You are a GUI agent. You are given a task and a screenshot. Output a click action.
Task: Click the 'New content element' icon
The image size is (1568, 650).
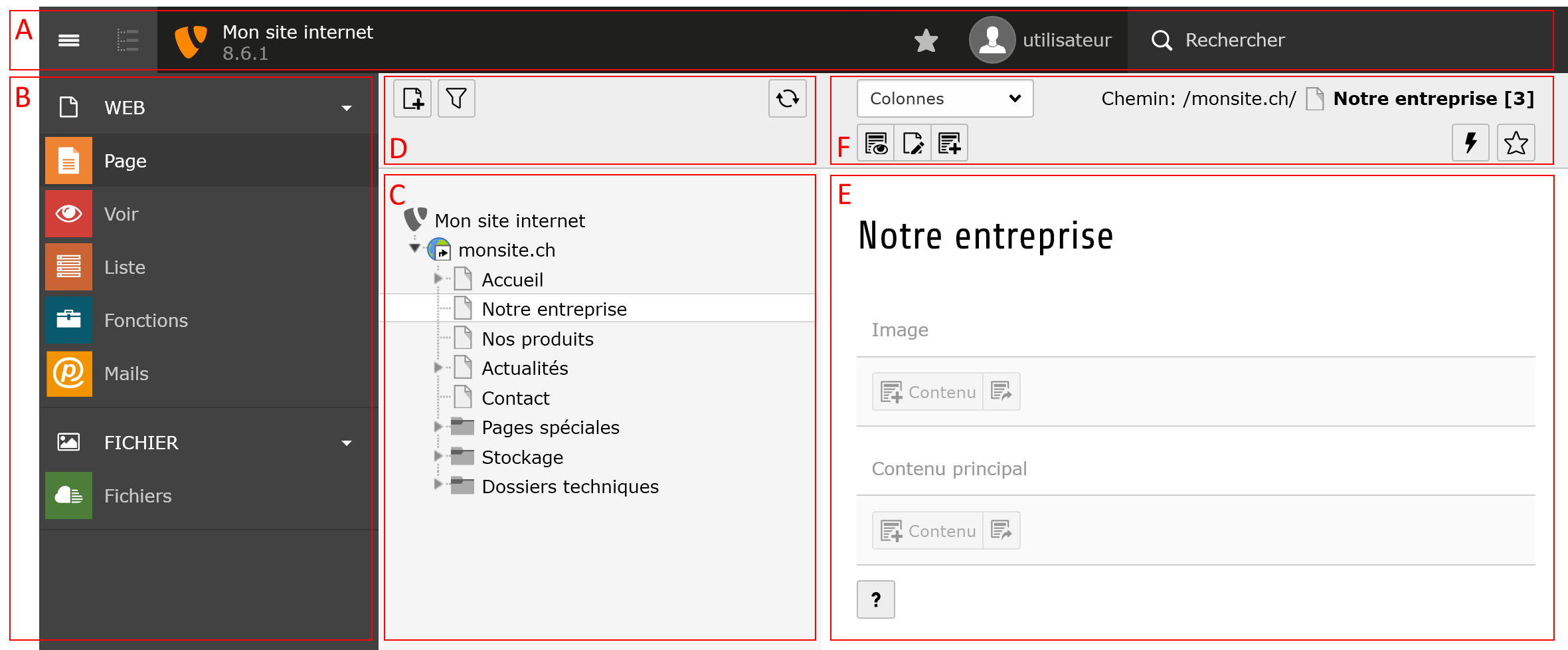[949, 142]
